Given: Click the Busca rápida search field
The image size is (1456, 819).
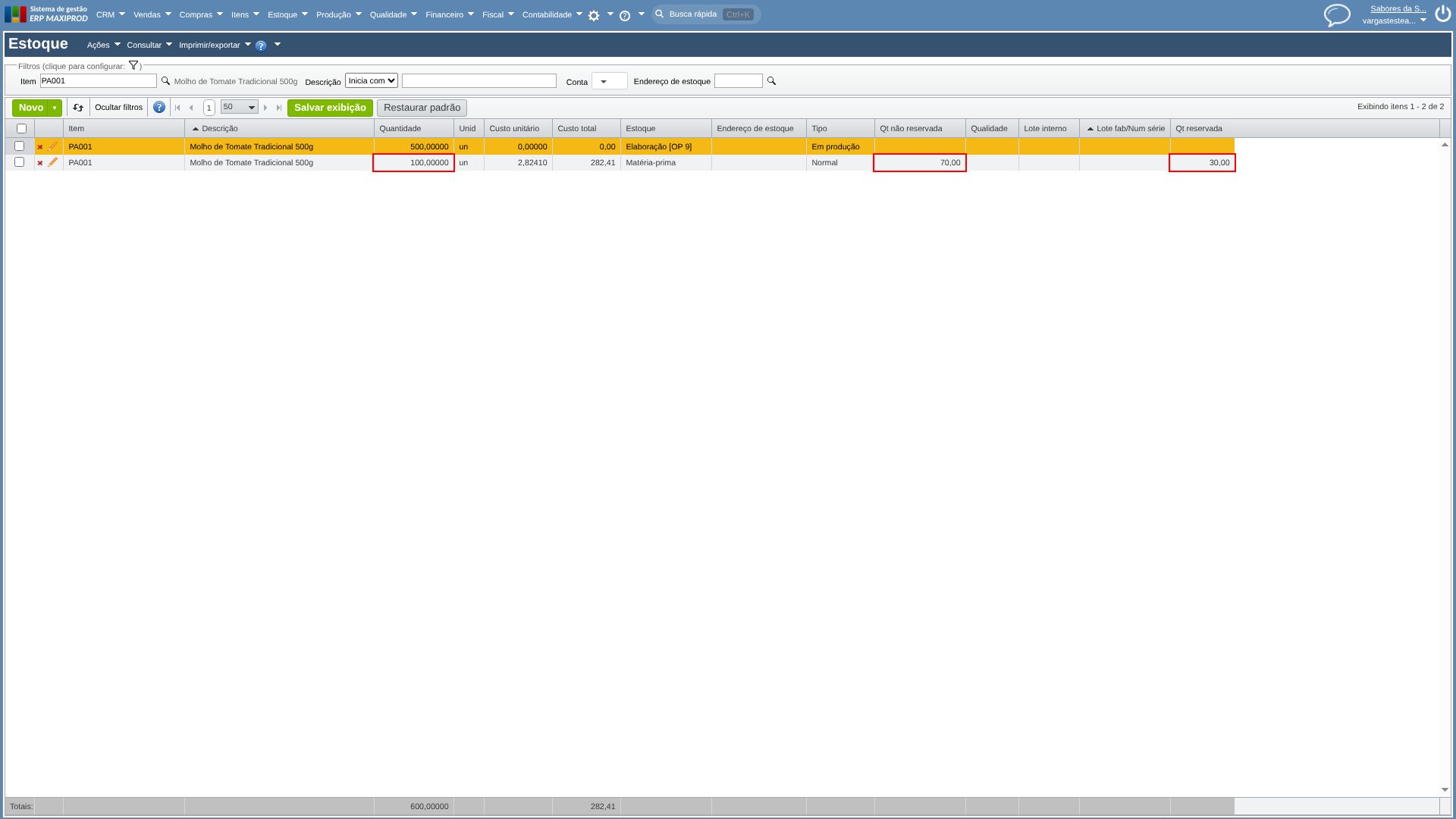Looking at the screenshot, I should (706, 14).
